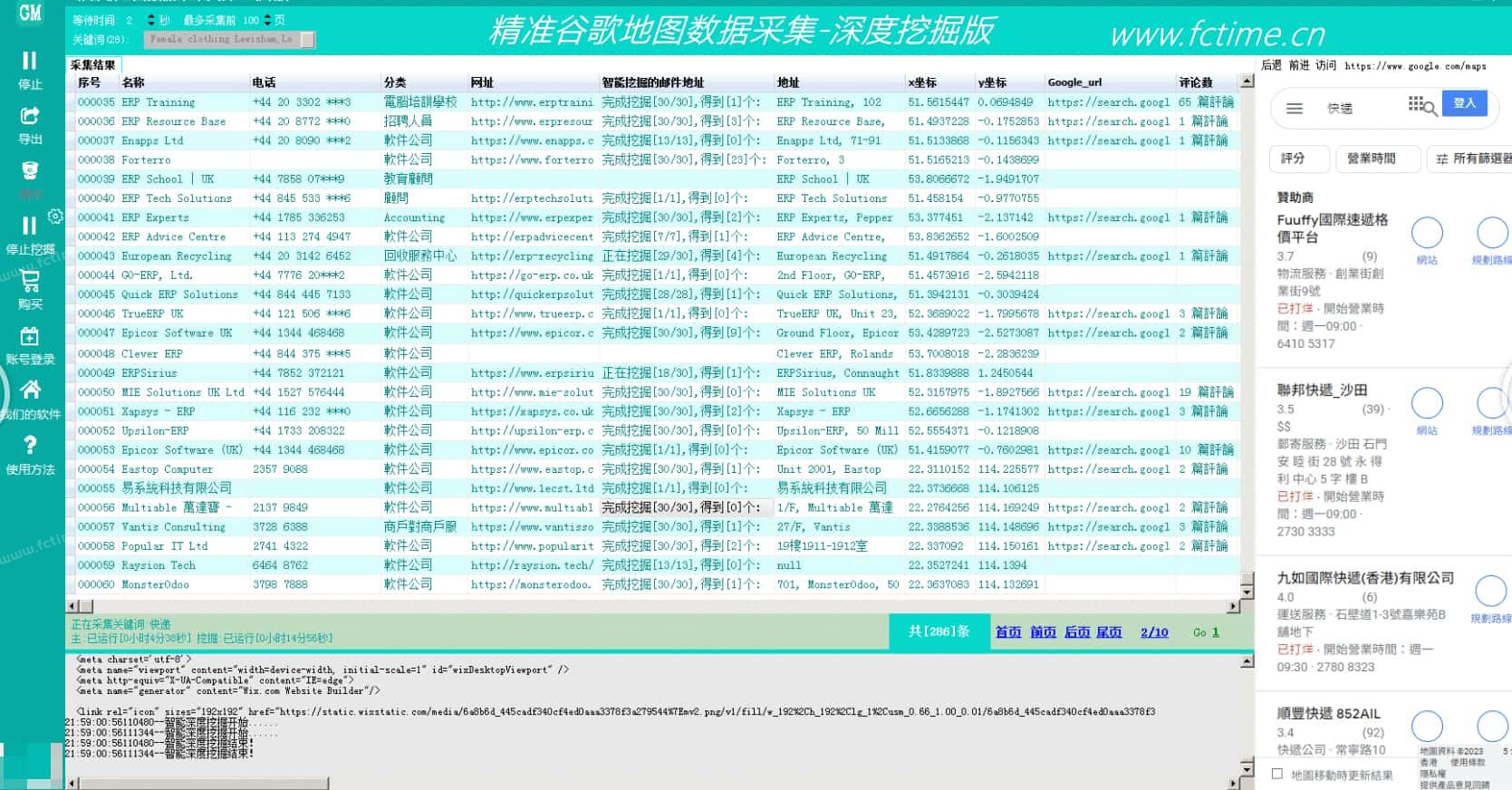The width and height of the screenshot is (1512, 790).
Task: Click the 2/10 page indicator link
Action: [1154, 632]
